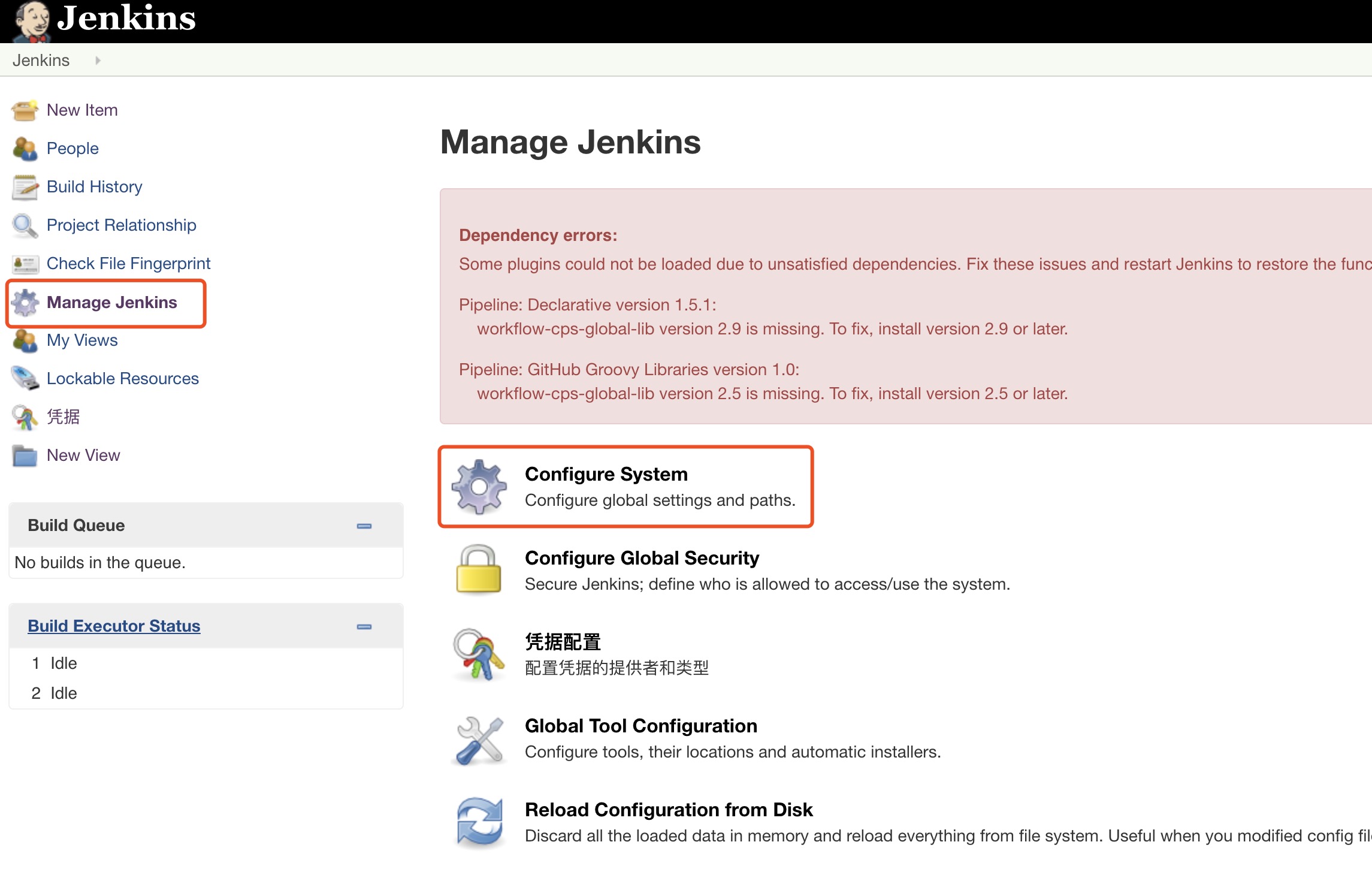Open the Build Executor Status link
1372x875 pixels.
tap(114, 626)
